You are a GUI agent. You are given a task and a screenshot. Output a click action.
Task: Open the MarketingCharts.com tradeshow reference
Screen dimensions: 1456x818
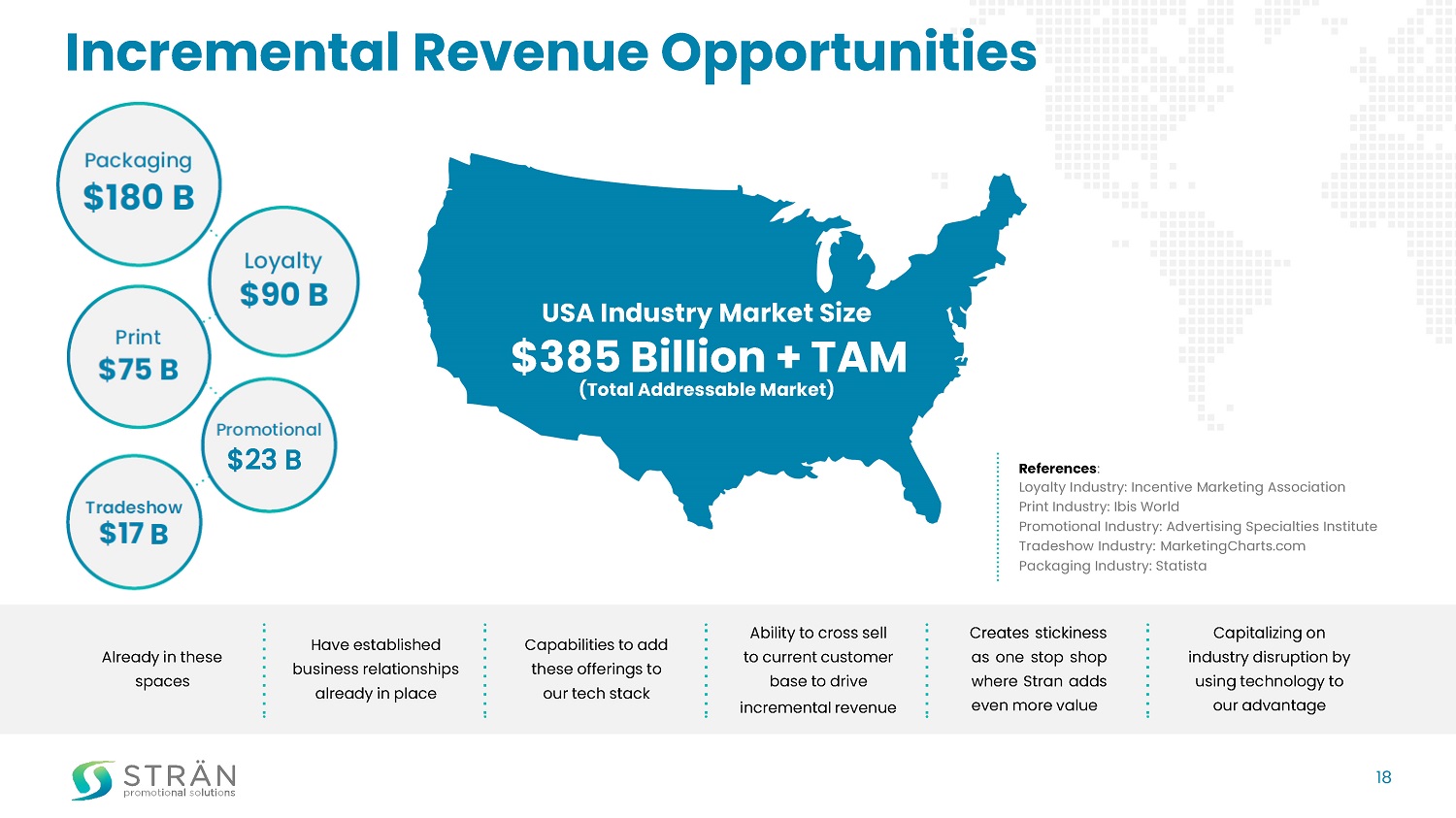point(1162,546)
